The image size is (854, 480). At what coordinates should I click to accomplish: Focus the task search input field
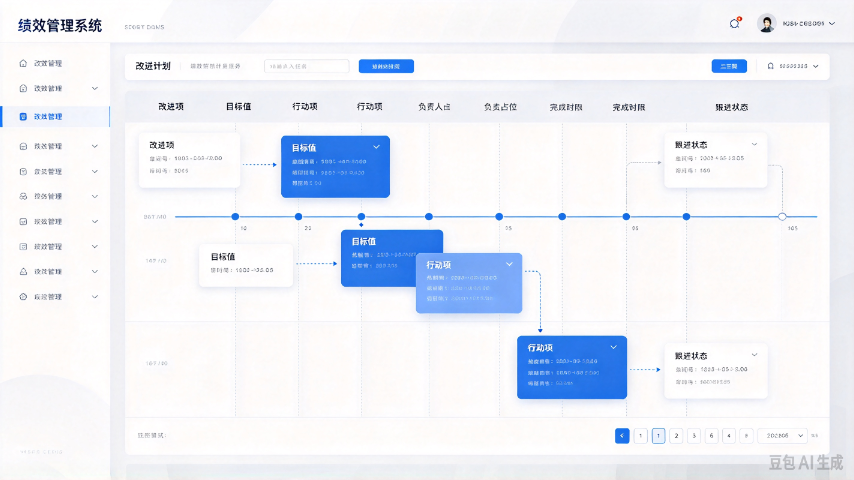pos(307,66)
